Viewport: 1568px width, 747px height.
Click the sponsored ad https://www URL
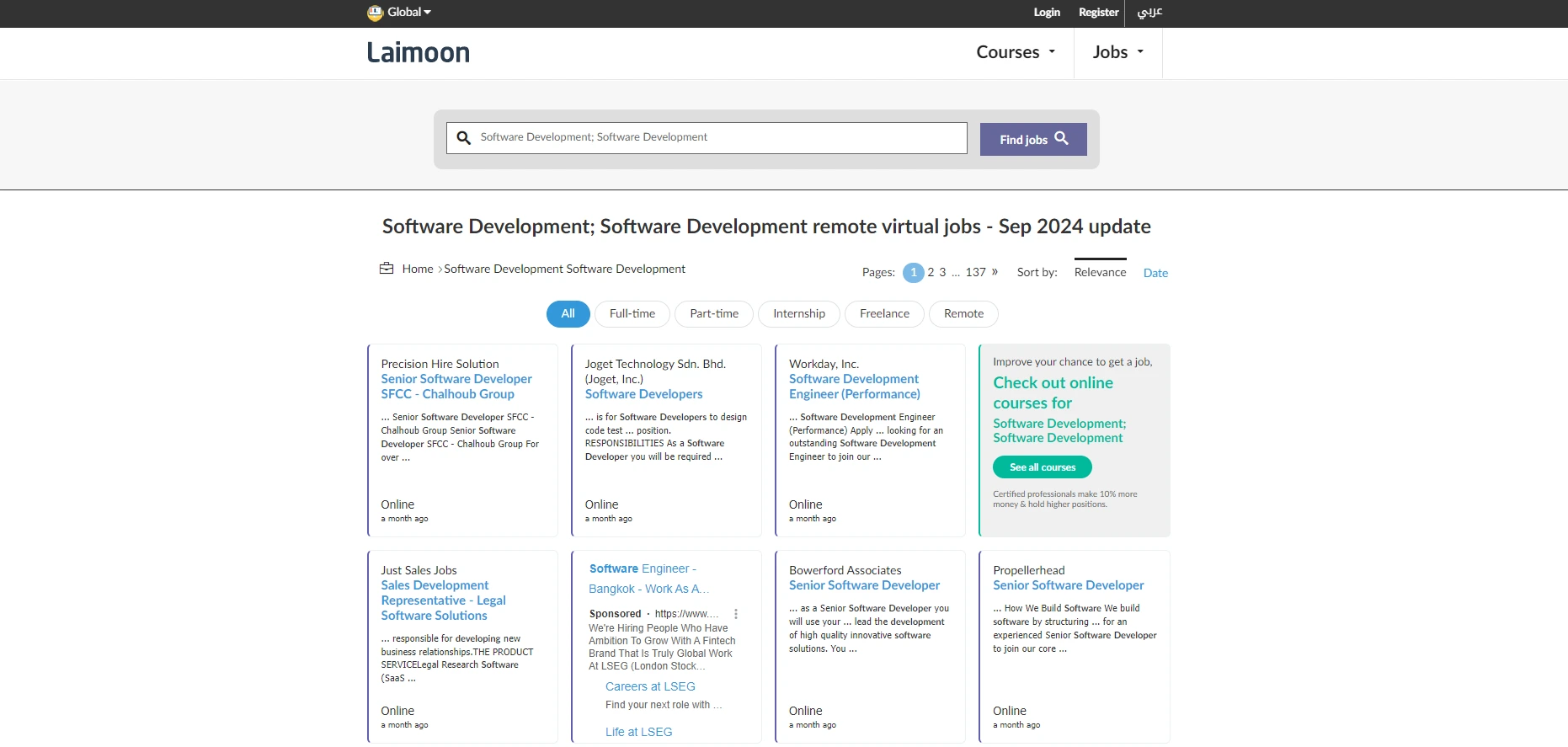(687, 614)
